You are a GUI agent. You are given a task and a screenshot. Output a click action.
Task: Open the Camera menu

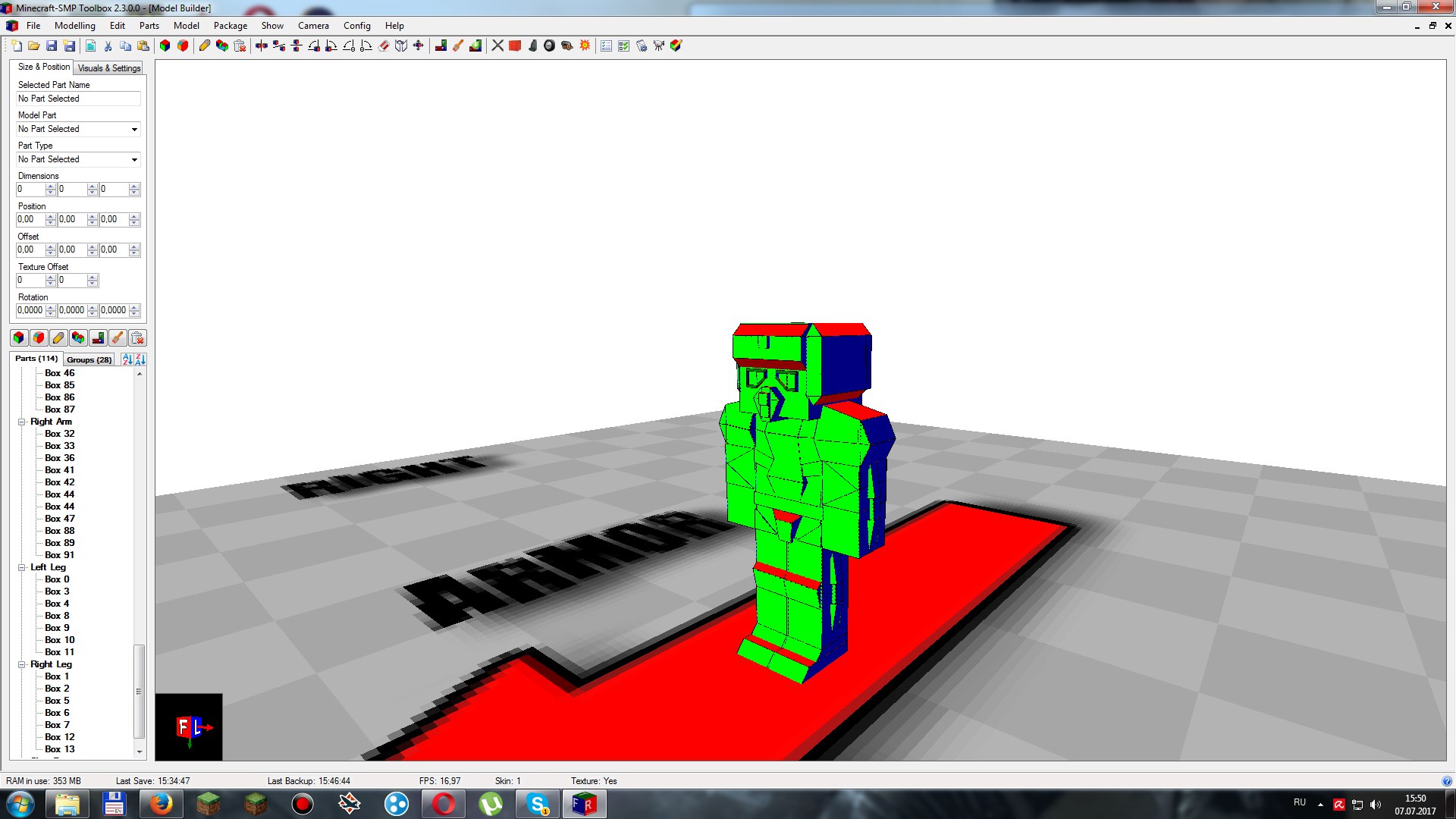[x=313, y=26]
